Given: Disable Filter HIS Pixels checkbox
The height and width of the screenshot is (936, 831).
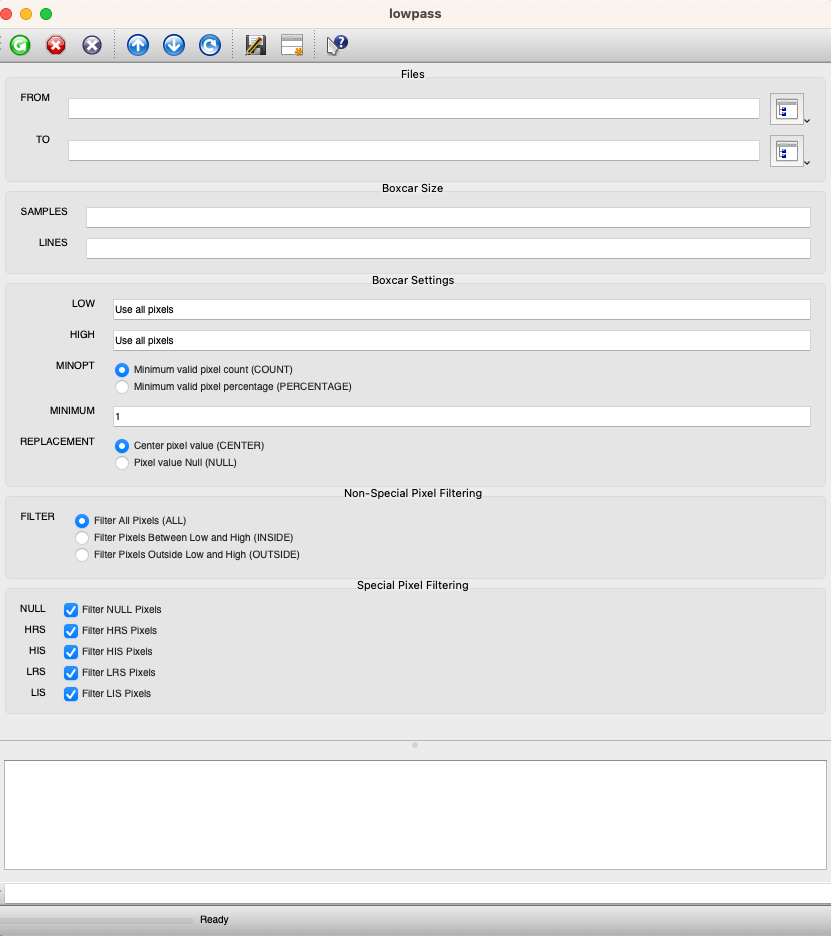Looking at the screenshot, I should pyautogui.click(x=71, y=652).
